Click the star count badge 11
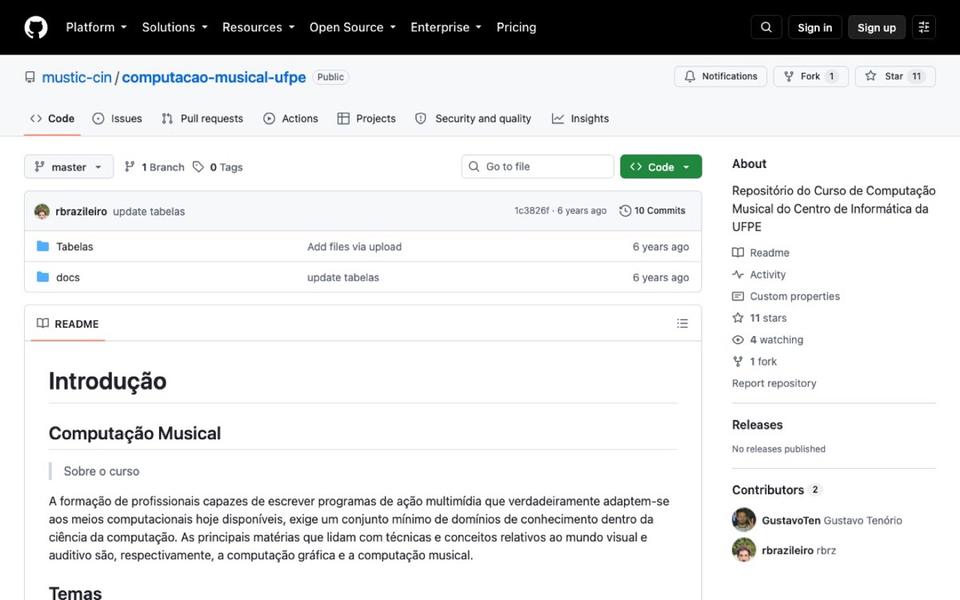Image resolution: width=960 pixels, height=600 pixels. click(x=917, y=77)
